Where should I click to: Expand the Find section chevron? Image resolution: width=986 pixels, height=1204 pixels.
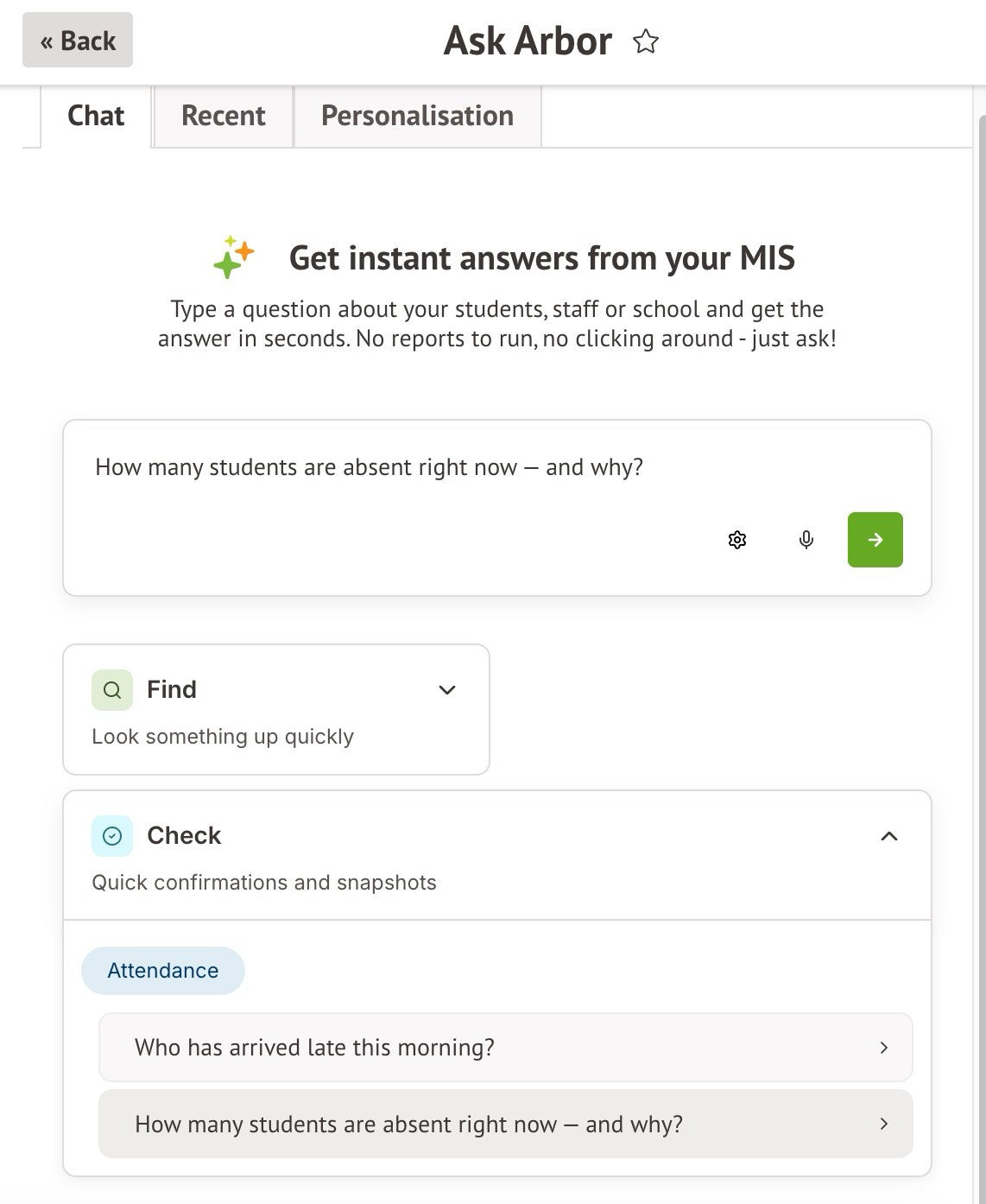click(446, 690)
